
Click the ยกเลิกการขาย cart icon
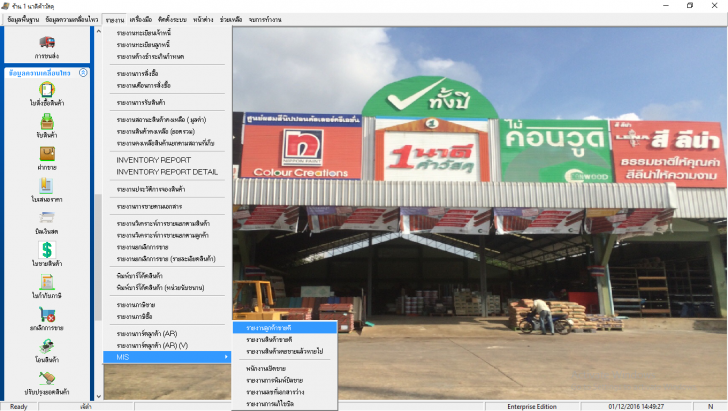point(47,314)
